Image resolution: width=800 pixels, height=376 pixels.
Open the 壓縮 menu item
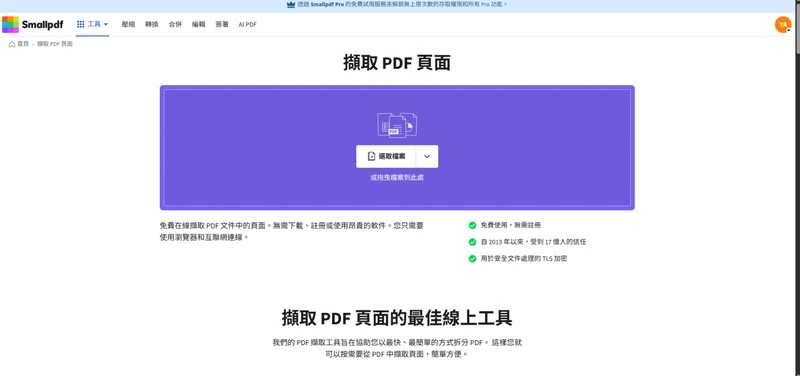pyautogui.click(x=128, y=24)
